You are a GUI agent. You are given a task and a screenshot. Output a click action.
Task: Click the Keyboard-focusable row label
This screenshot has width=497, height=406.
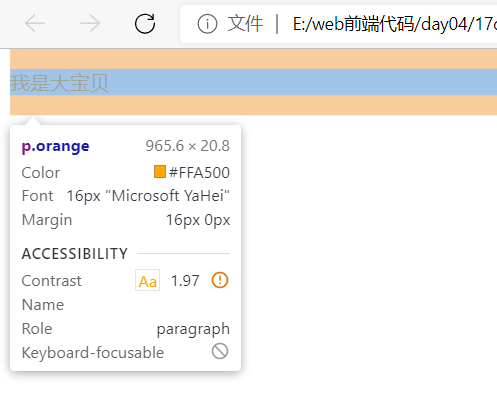pos(93,353)
